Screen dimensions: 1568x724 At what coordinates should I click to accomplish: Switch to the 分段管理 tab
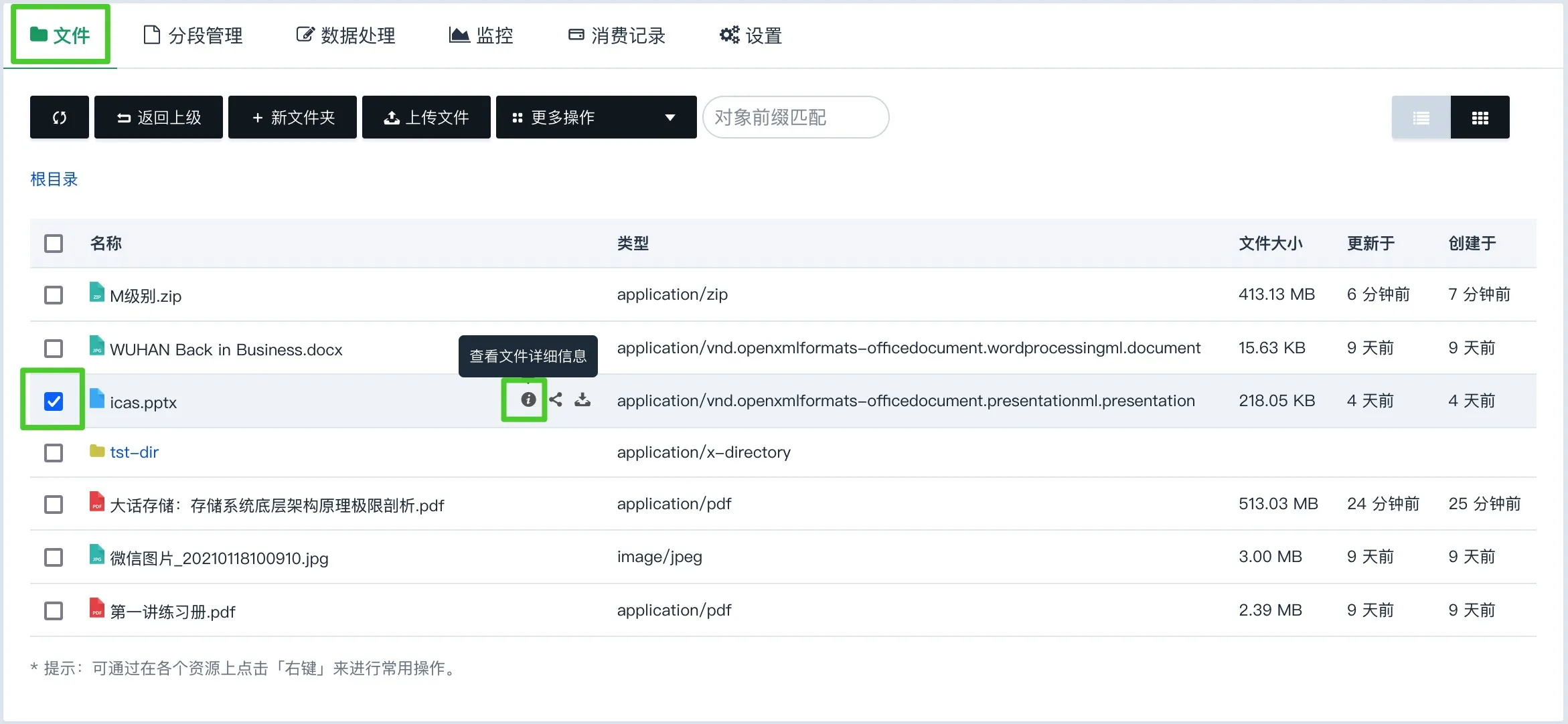point(192,35)
